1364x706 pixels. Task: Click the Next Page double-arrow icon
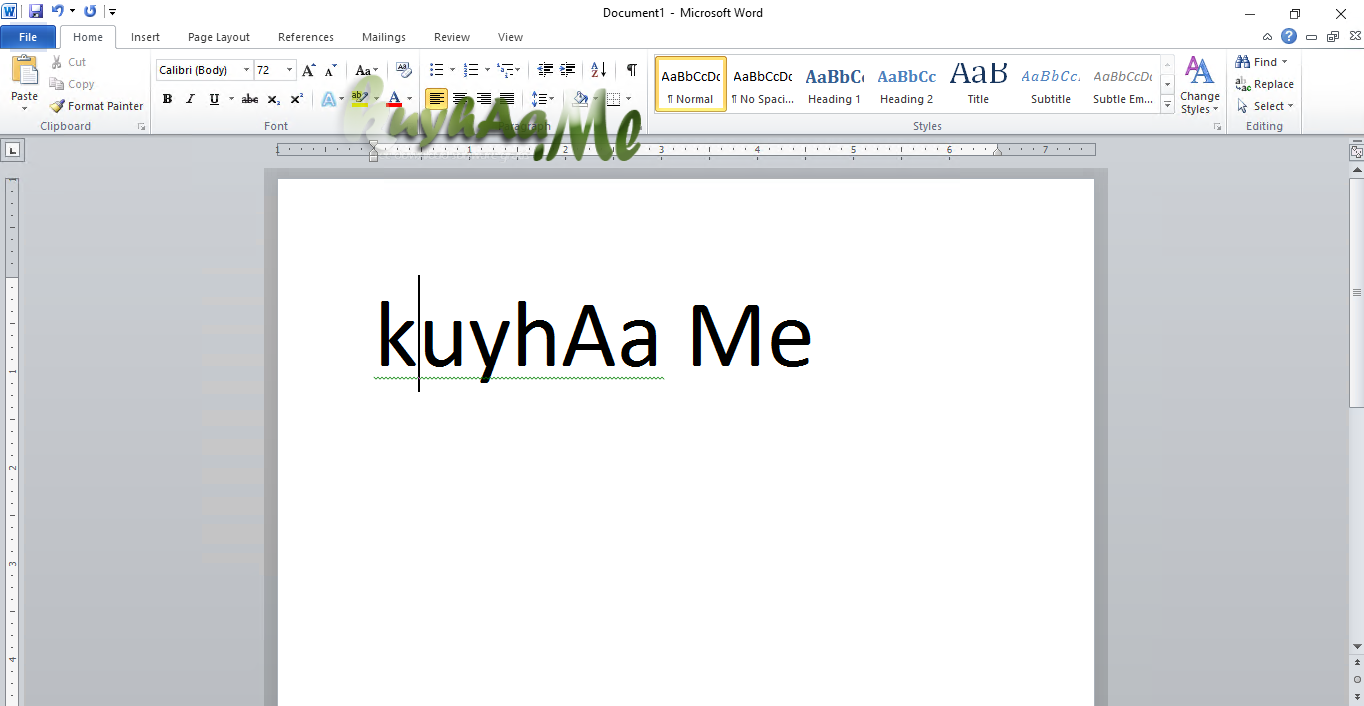click(1357, 696)
